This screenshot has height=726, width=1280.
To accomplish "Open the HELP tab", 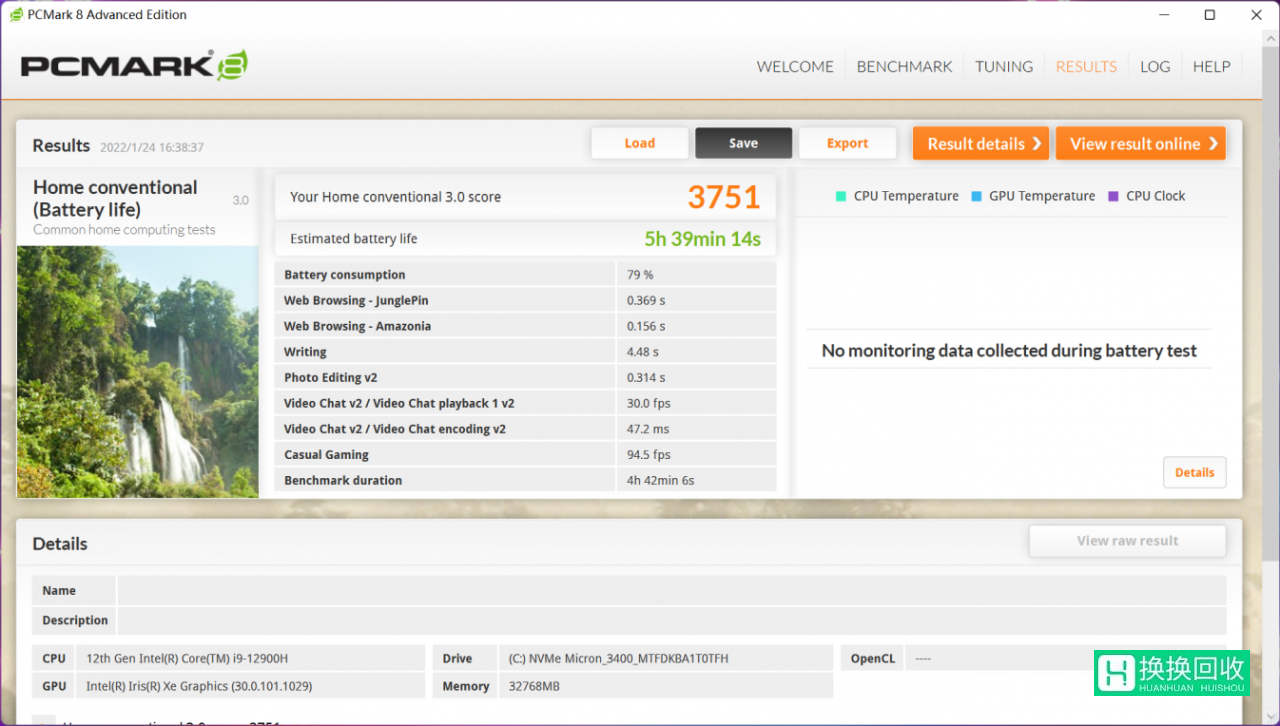I will 1211,66.
